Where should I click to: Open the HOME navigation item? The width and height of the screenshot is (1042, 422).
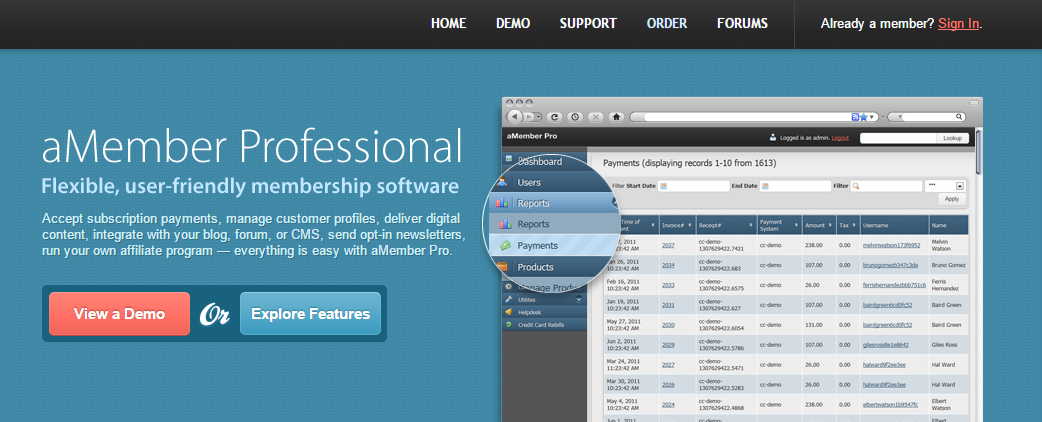click(449, 23)
